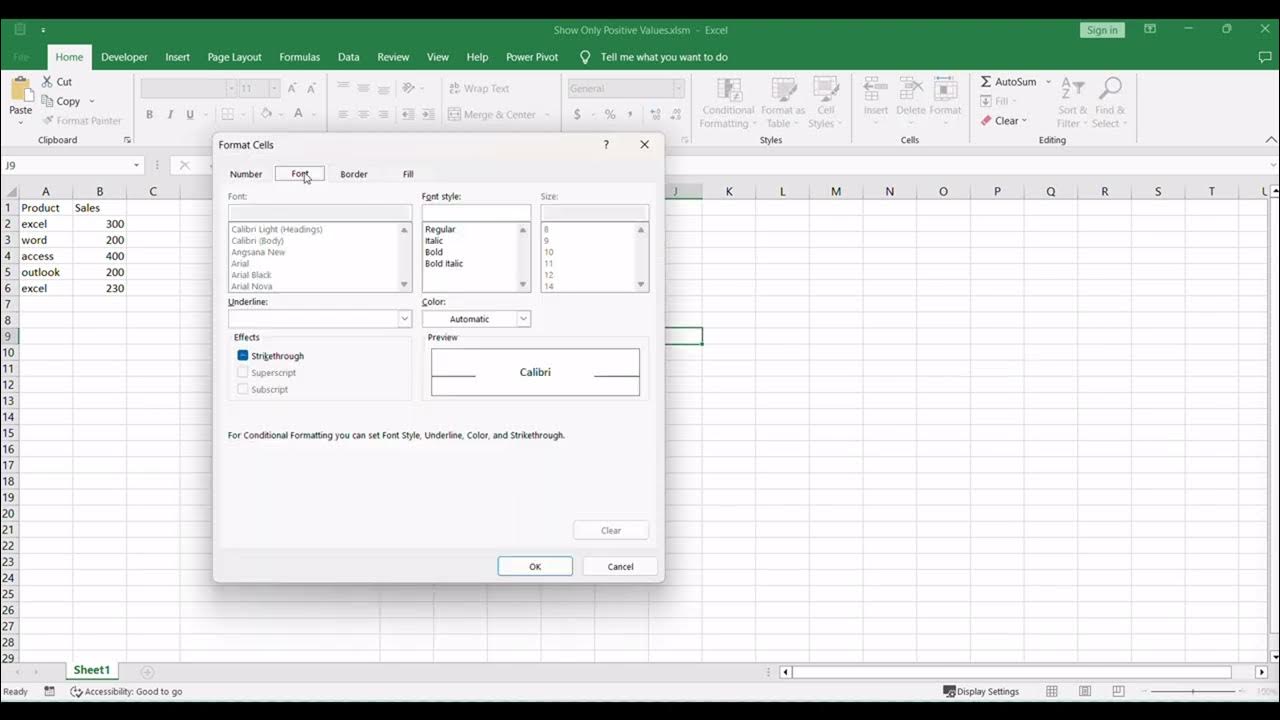Expand the Clear dropdown arrow
1280x720 pixels.
[x=1025, y=121]
